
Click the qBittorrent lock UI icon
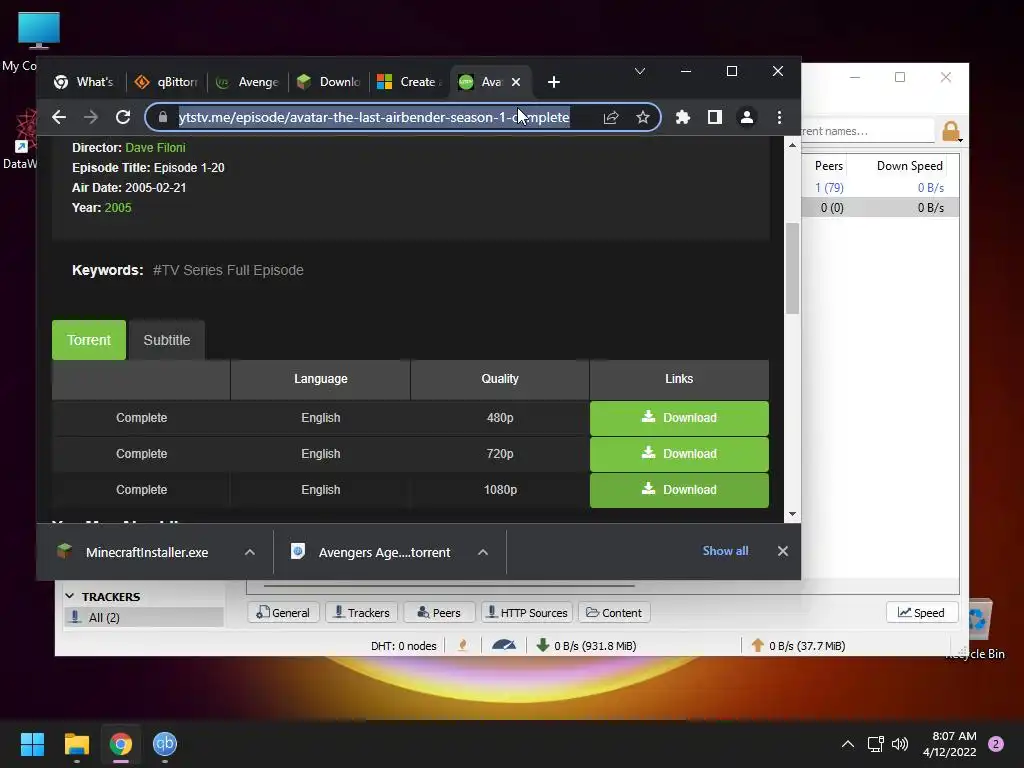click(951, 132)
